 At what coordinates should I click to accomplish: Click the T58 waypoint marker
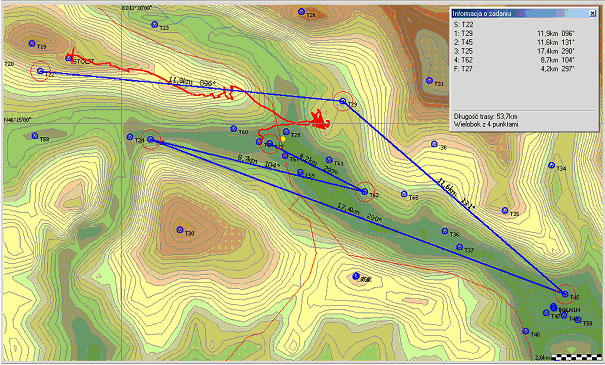[x=35, y=136]
